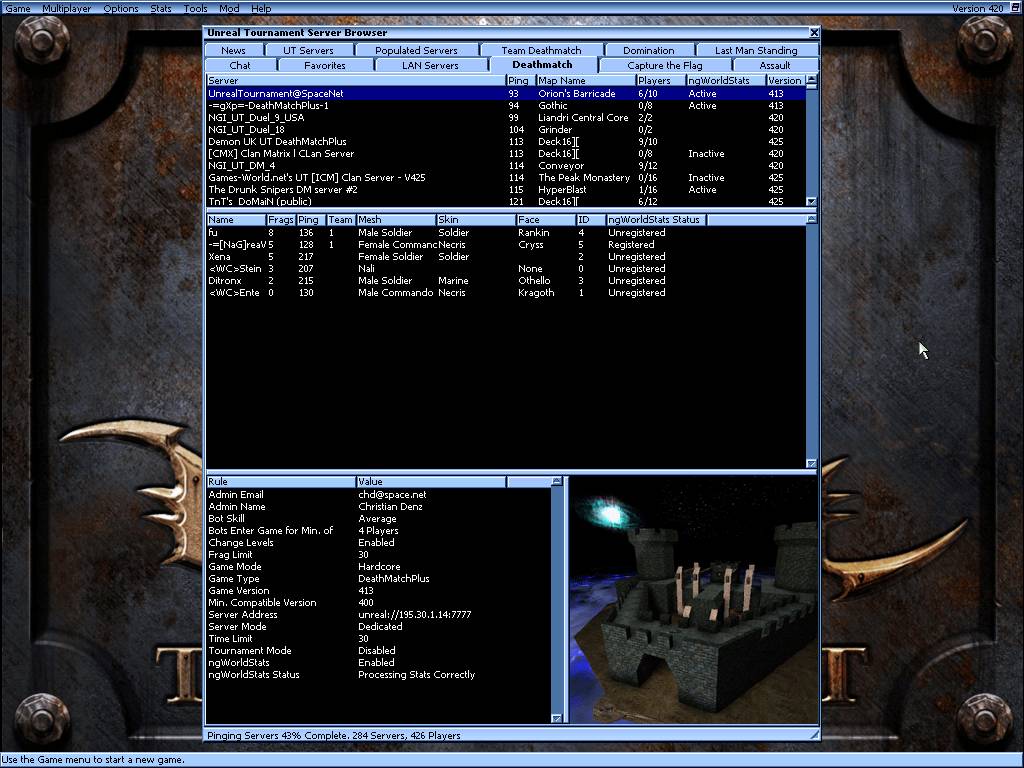Select NGI_UT_Duel_9_USA server
Image resolution: width=1024 pixels, height=768 pixels.
pyautogui.click(x=506, y=118)
